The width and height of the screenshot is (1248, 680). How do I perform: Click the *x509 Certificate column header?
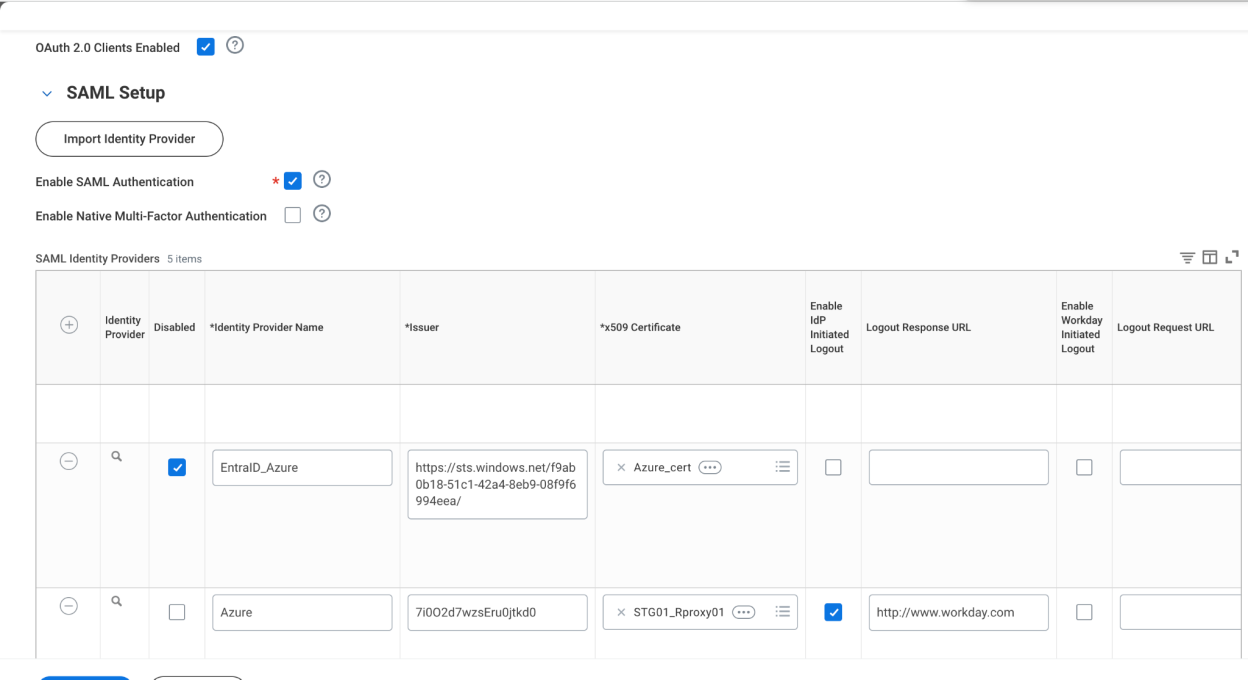pos(640,327)
